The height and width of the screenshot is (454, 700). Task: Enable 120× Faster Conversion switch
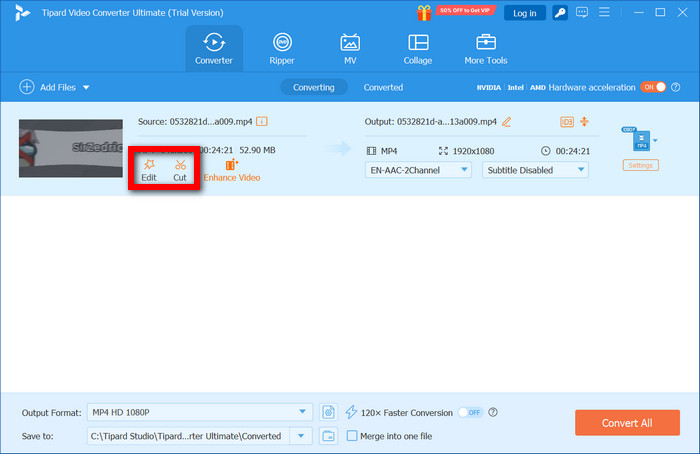click(x=469, y=412)
